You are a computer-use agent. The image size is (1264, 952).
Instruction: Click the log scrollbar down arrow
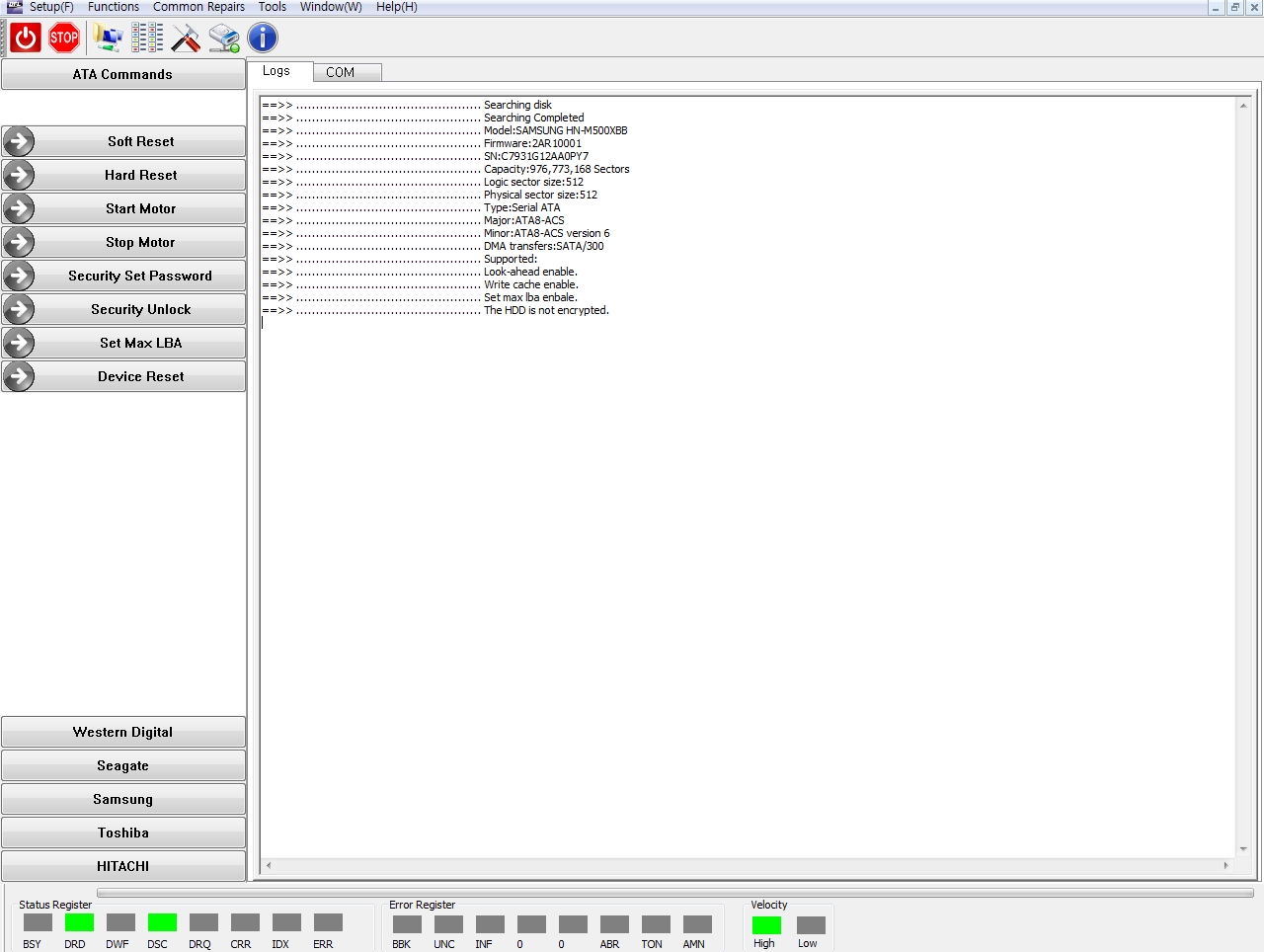pyautogui.click(x=1243, y=849)
